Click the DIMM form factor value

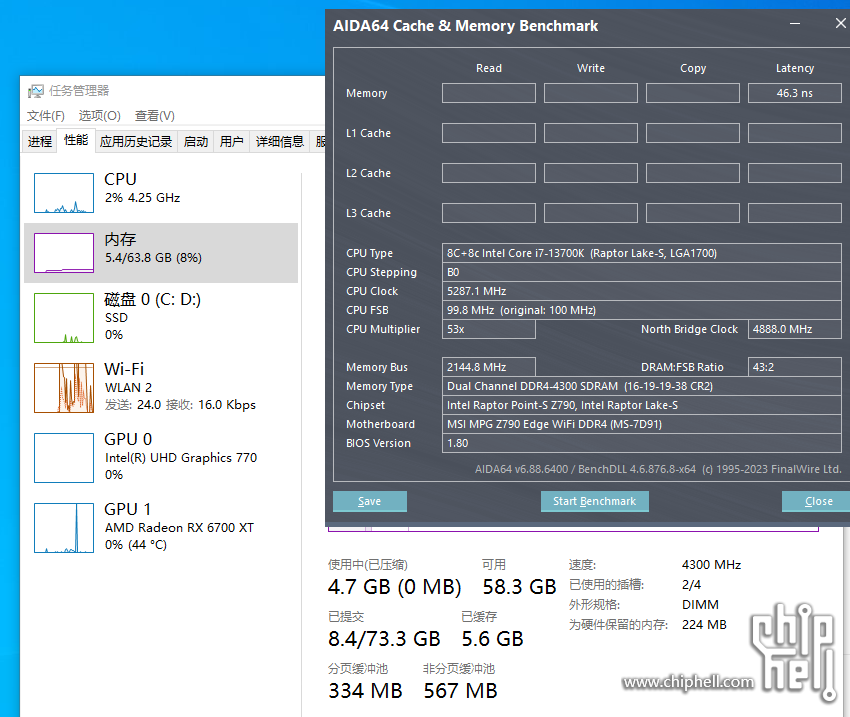pos(700,605)
